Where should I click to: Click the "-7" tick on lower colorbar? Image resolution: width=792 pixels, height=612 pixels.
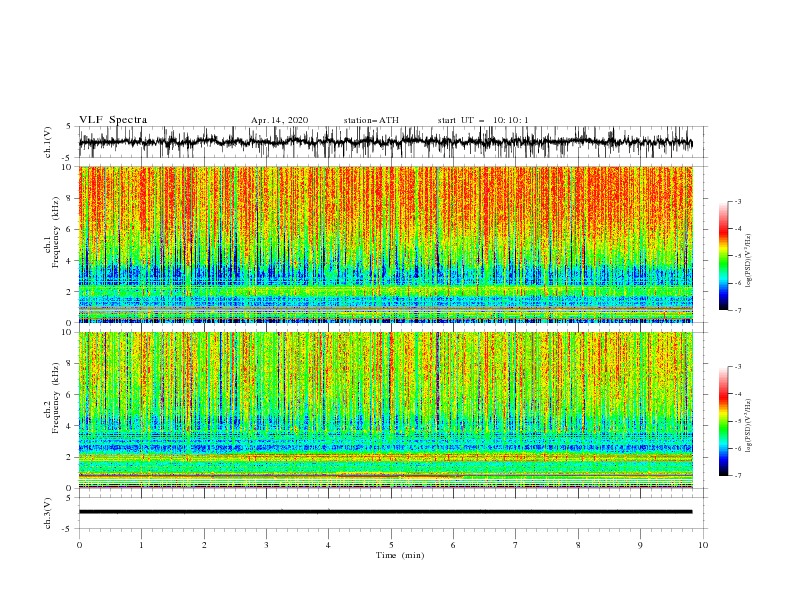point(738,475)
